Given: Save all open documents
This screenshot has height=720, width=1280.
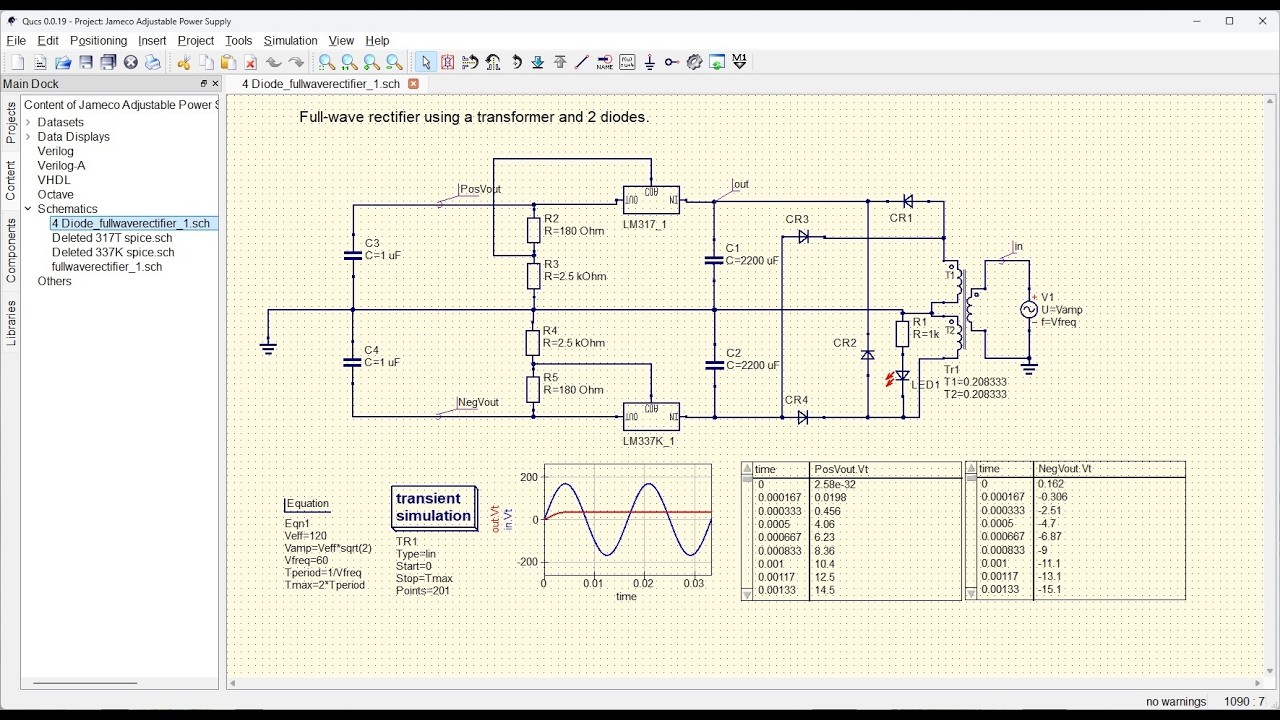Looking at the screenshot, I should click(x=108, y=62).
